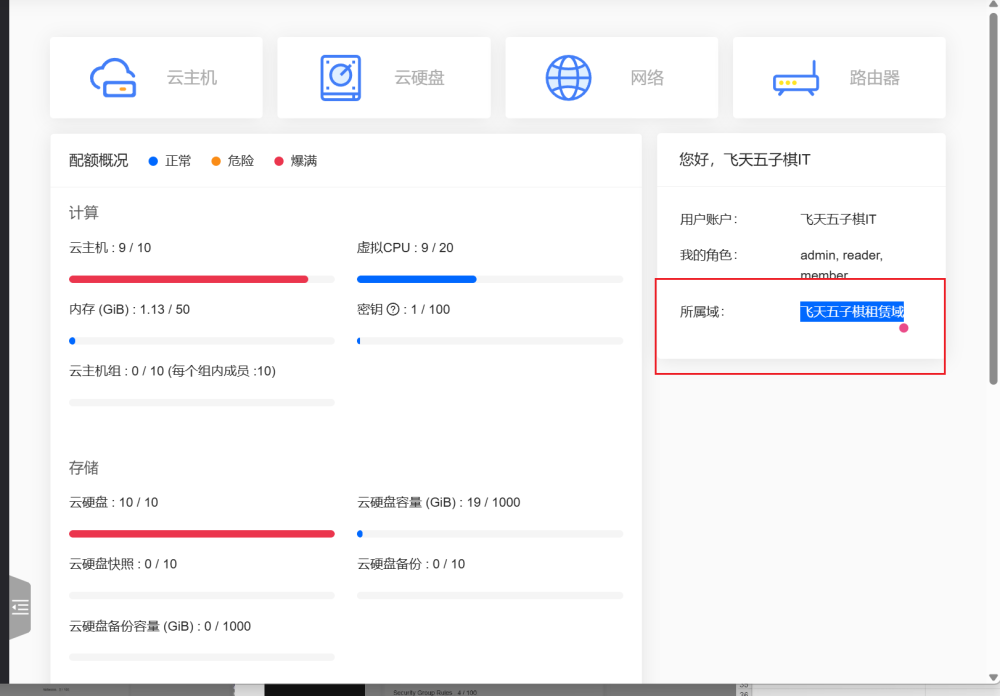Screen dimensions: 1000x696
Task: Open the 云硬盘 card label
Action: click(x=419, y=78)
